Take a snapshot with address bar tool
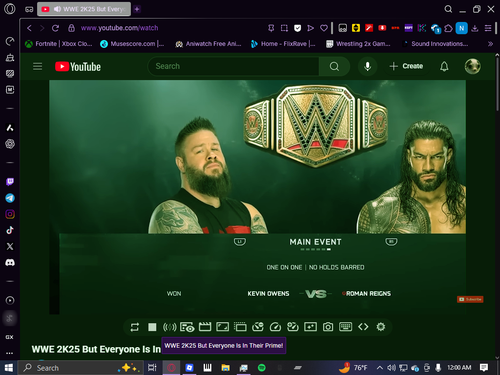The height and width of the screenshot is (375, 500). click(284, 28)
